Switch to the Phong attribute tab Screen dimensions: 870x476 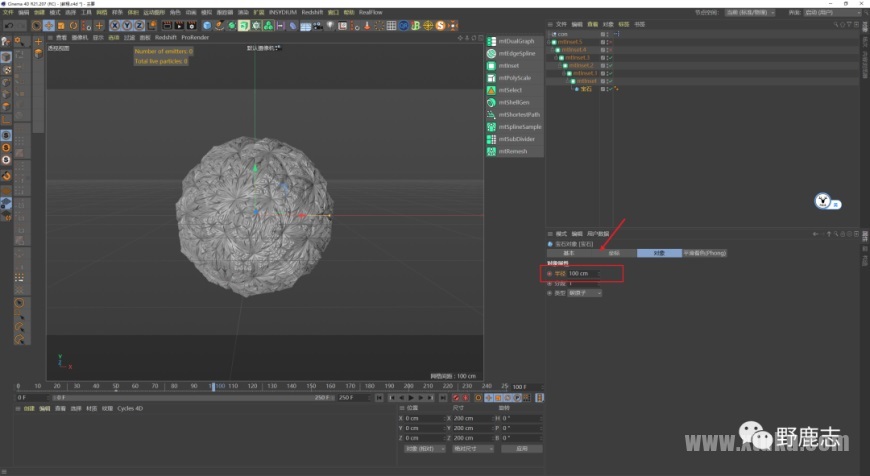tap(704, 253)
